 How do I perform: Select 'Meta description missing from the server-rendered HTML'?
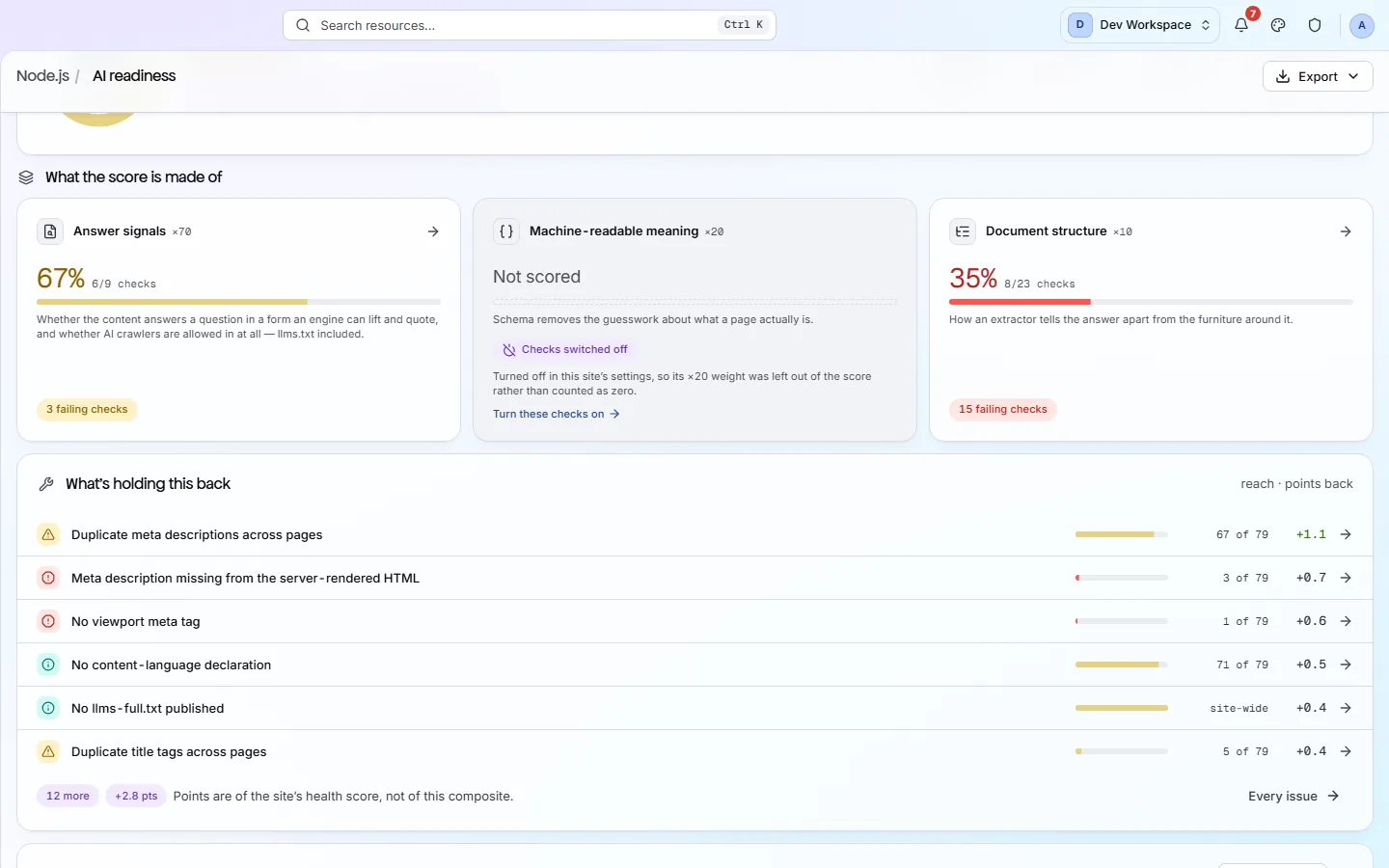pos(245,578)
